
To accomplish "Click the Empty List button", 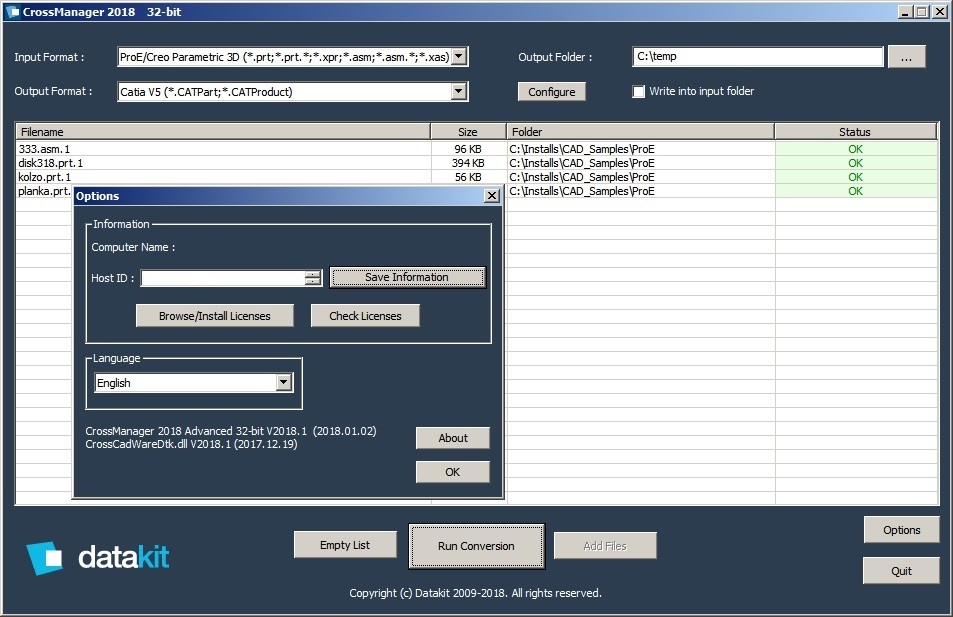I will pos(345,545).
